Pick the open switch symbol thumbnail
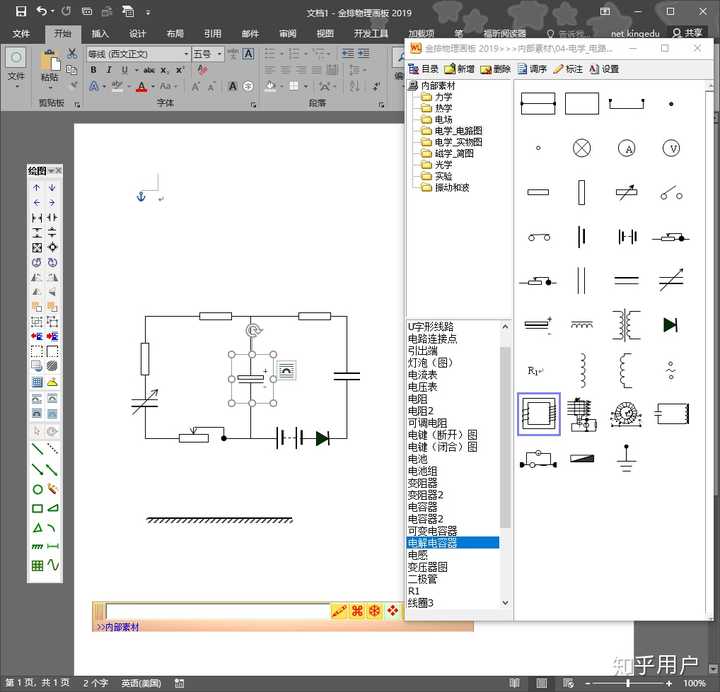The height and width of the screenshot is (692, 720). coord(671,192)
